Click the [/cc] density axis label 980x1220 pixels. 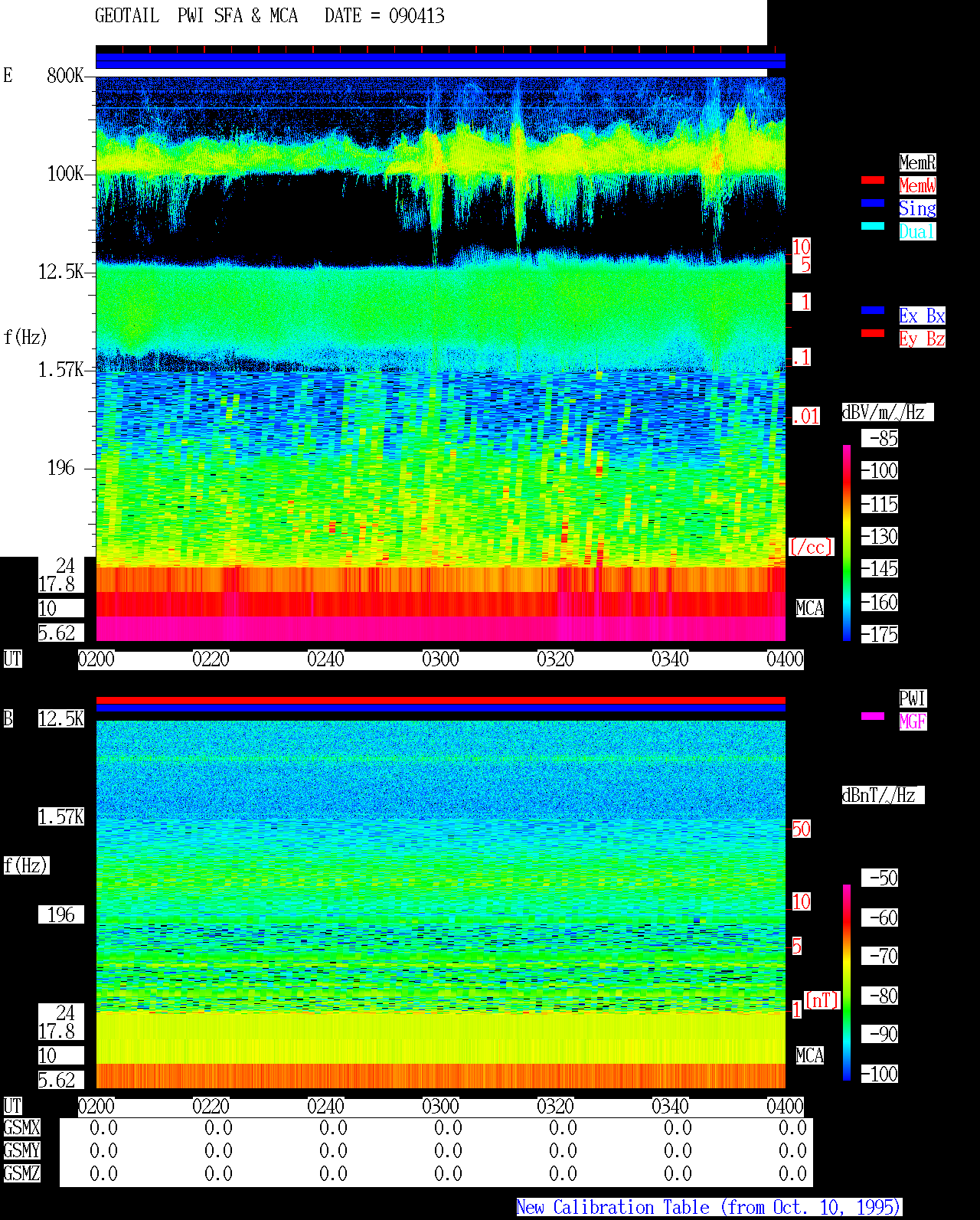click(811, 548)
